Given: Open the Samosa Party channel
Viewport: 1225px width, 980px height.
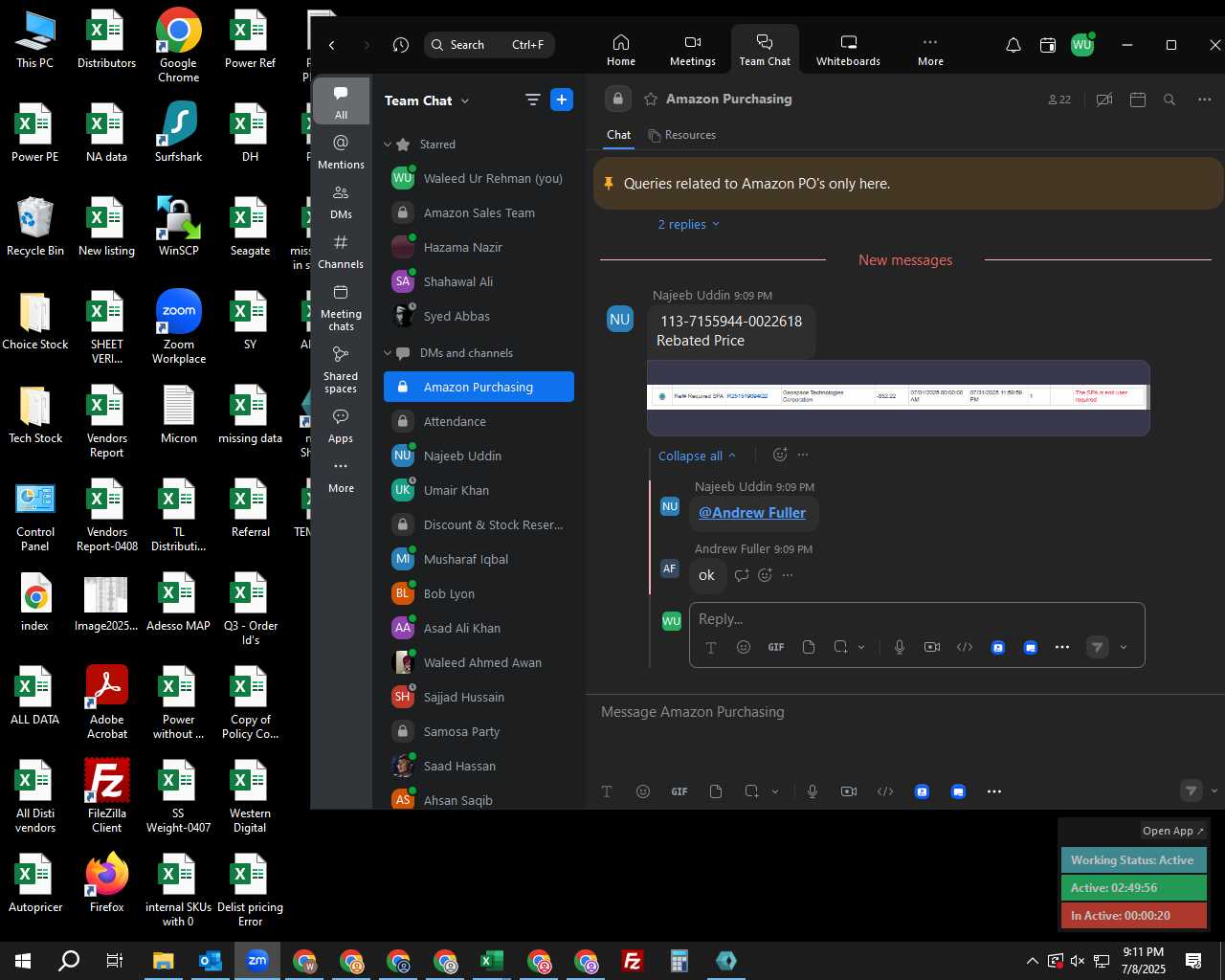Looking at the screenshot, I should tap(479, 731).
